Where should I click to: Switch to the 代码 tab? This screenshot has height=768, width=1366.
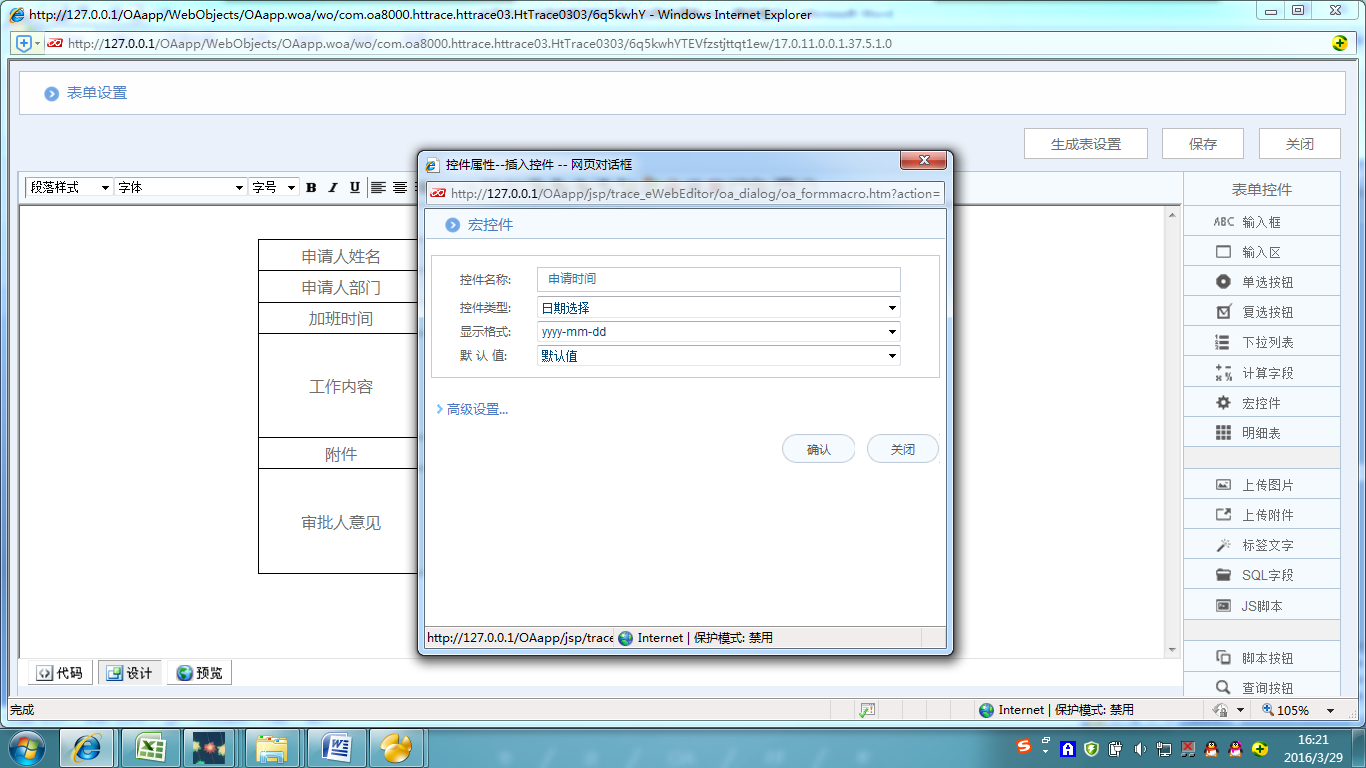coord(59,672)
